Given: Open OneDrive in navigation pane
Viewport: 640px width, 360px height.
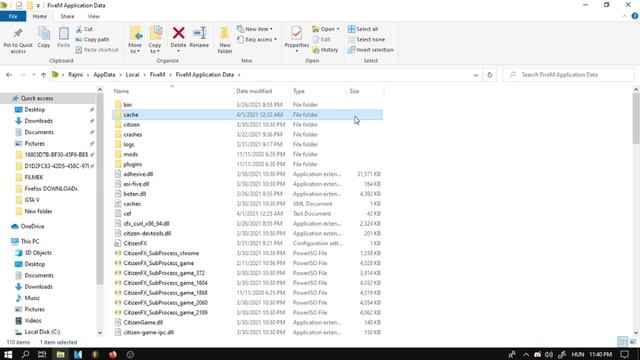Looking at the screenshot, I should click(32, 227).
